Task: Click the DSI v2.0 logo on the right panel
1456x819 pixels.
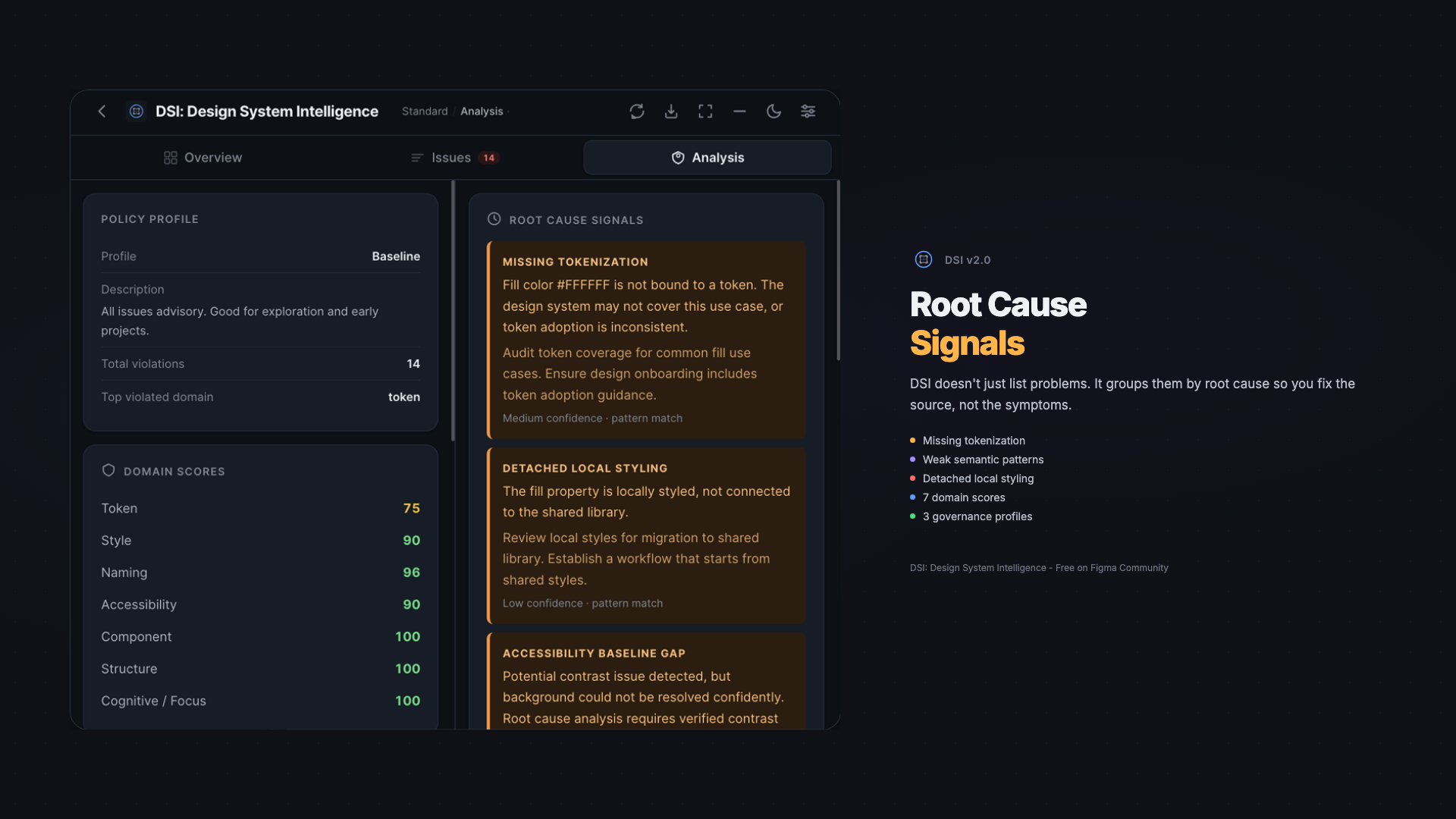Action: 923,259
